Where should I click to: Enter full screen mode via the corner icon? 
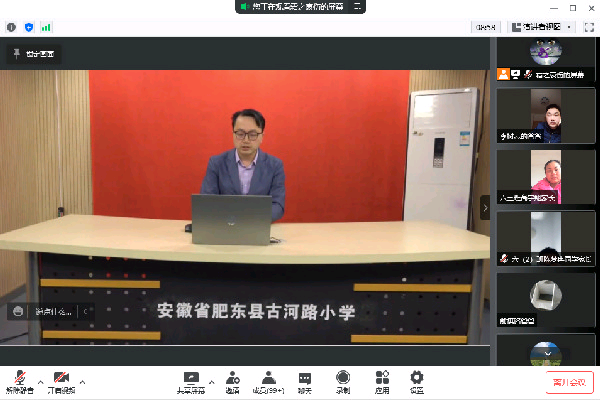[x=589, y=27]
